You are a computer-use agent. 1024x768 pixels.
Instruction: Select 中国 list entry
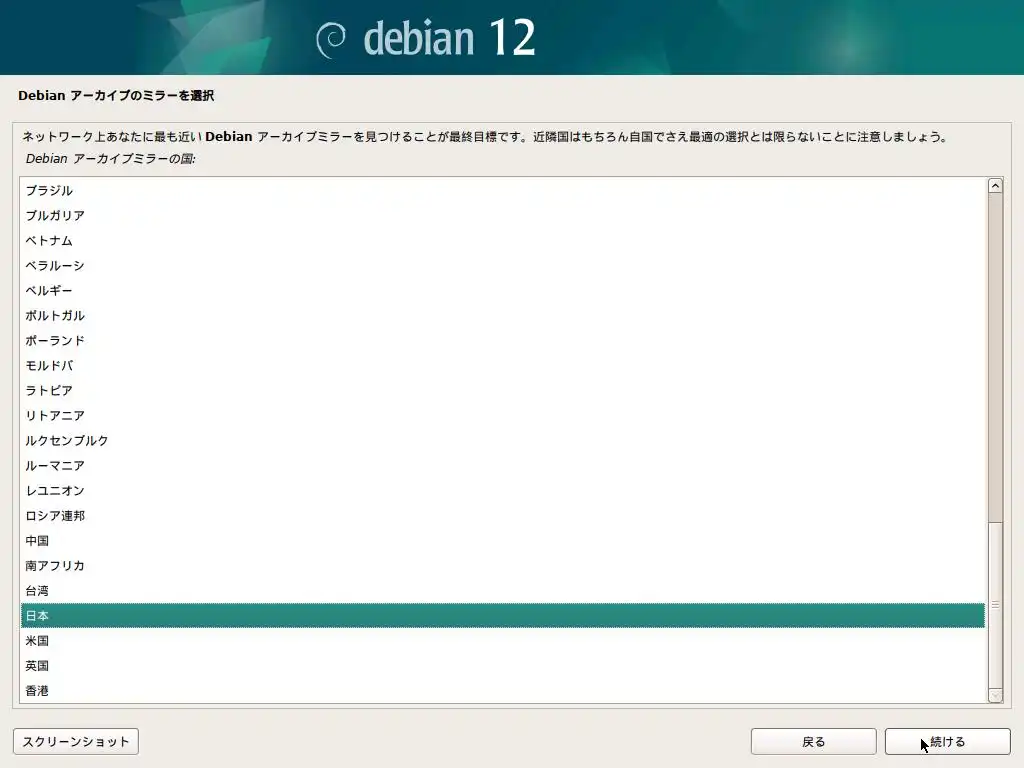[x=502, y=541]
